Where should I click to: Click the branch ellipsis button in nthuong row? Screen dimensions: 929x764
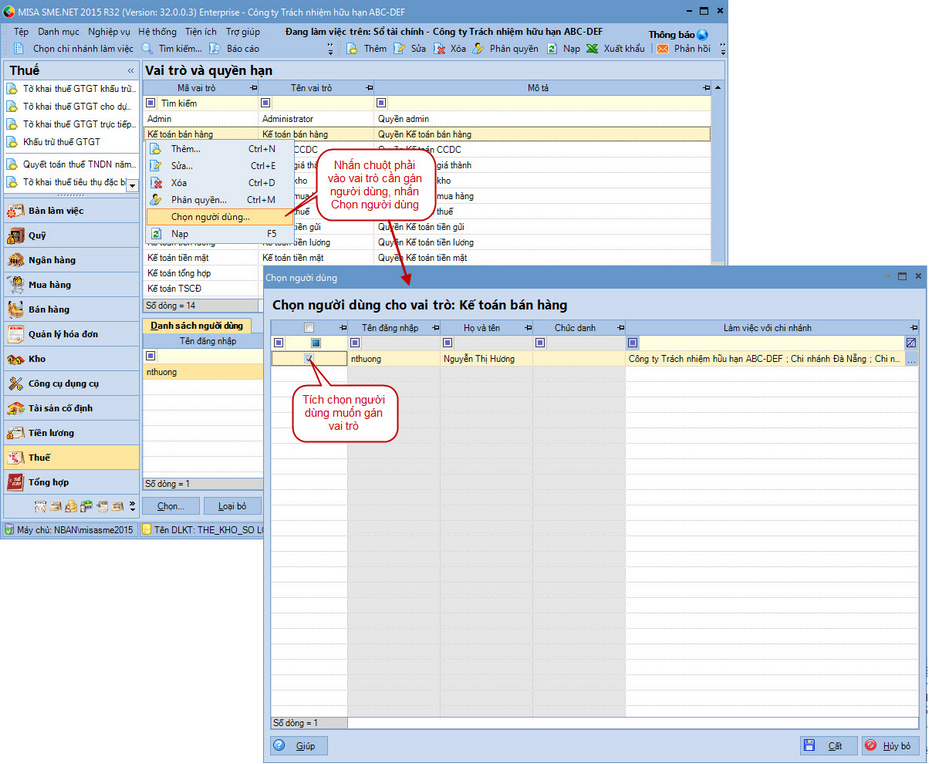pos(911,358)
